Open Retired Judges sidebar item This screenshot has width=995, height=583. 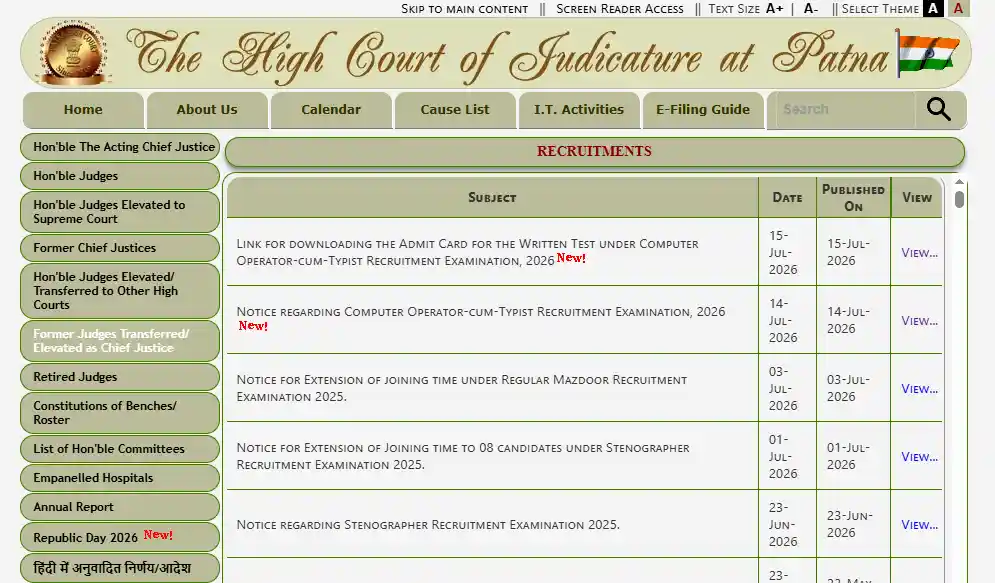(120, 377)
